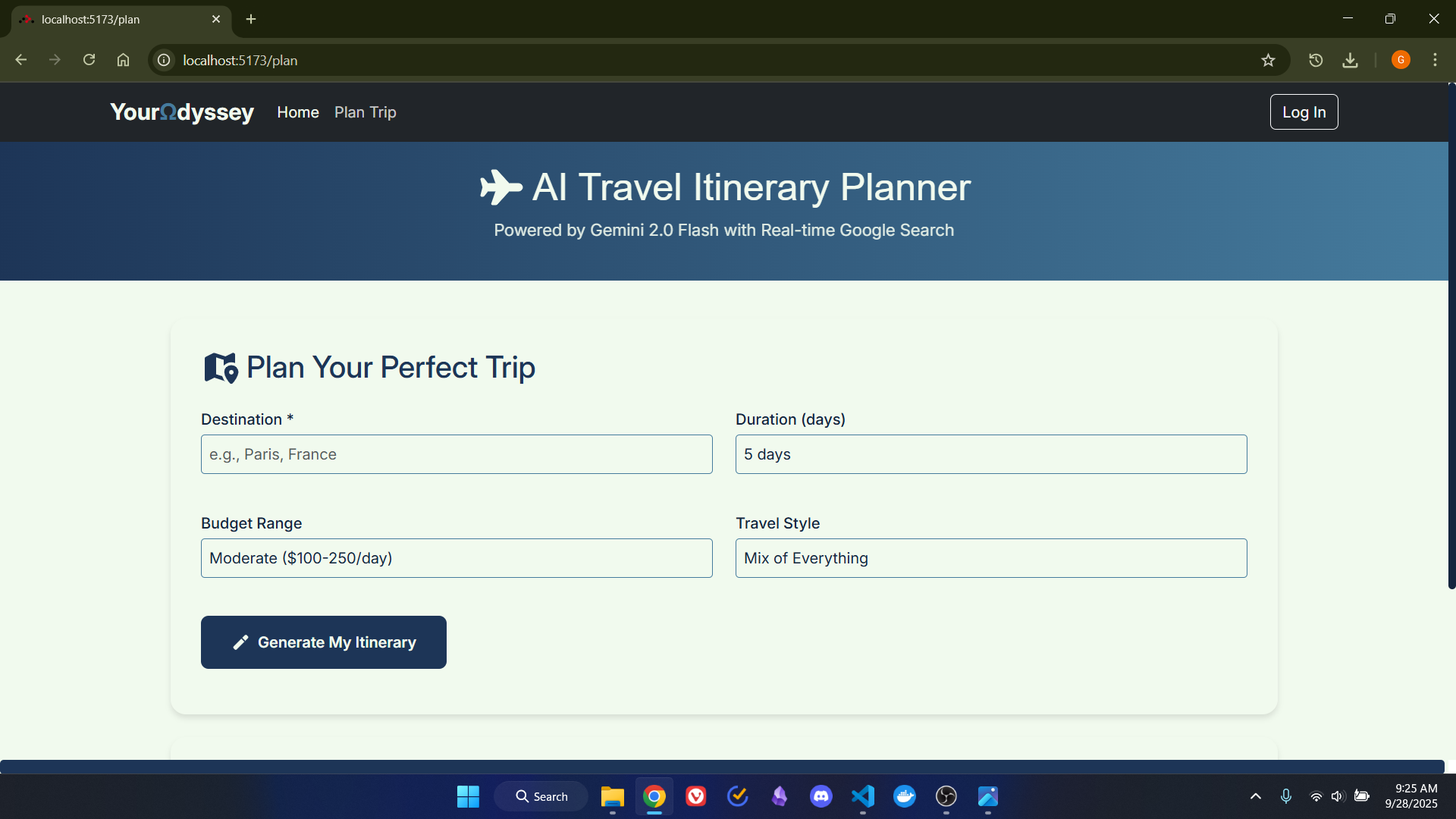
Task: Click the site info icon beside URL
Action: click(x=164, y=60)
